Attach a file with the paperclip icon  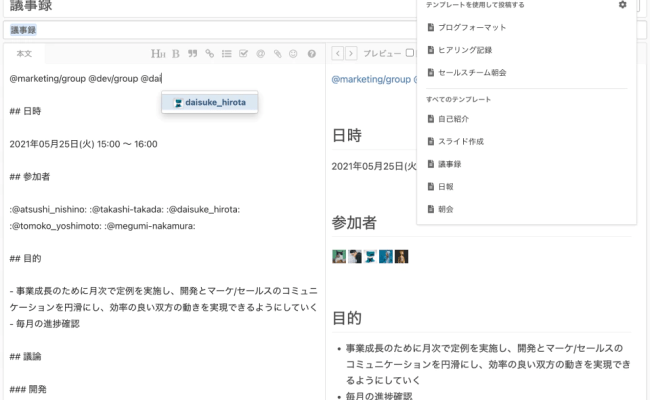click(277, 53)
